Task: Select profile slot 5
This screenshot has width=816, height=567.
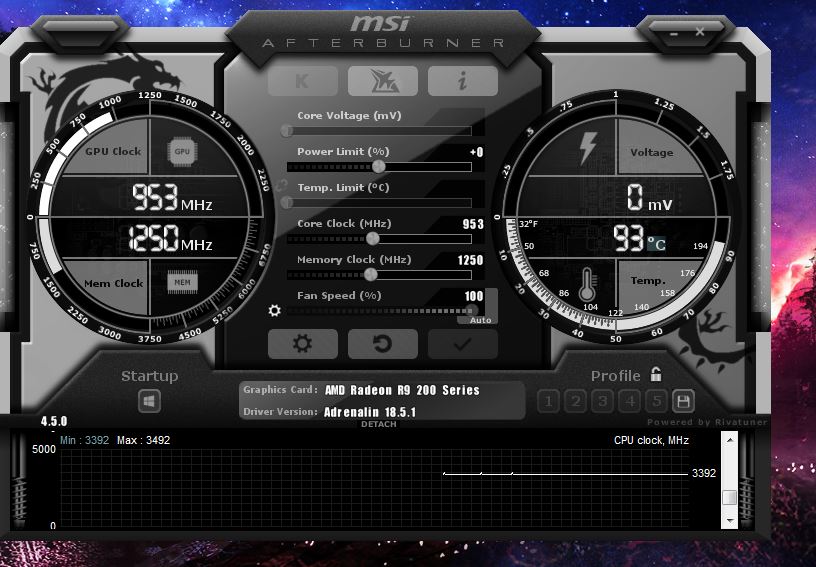Action: pos(657,401)
